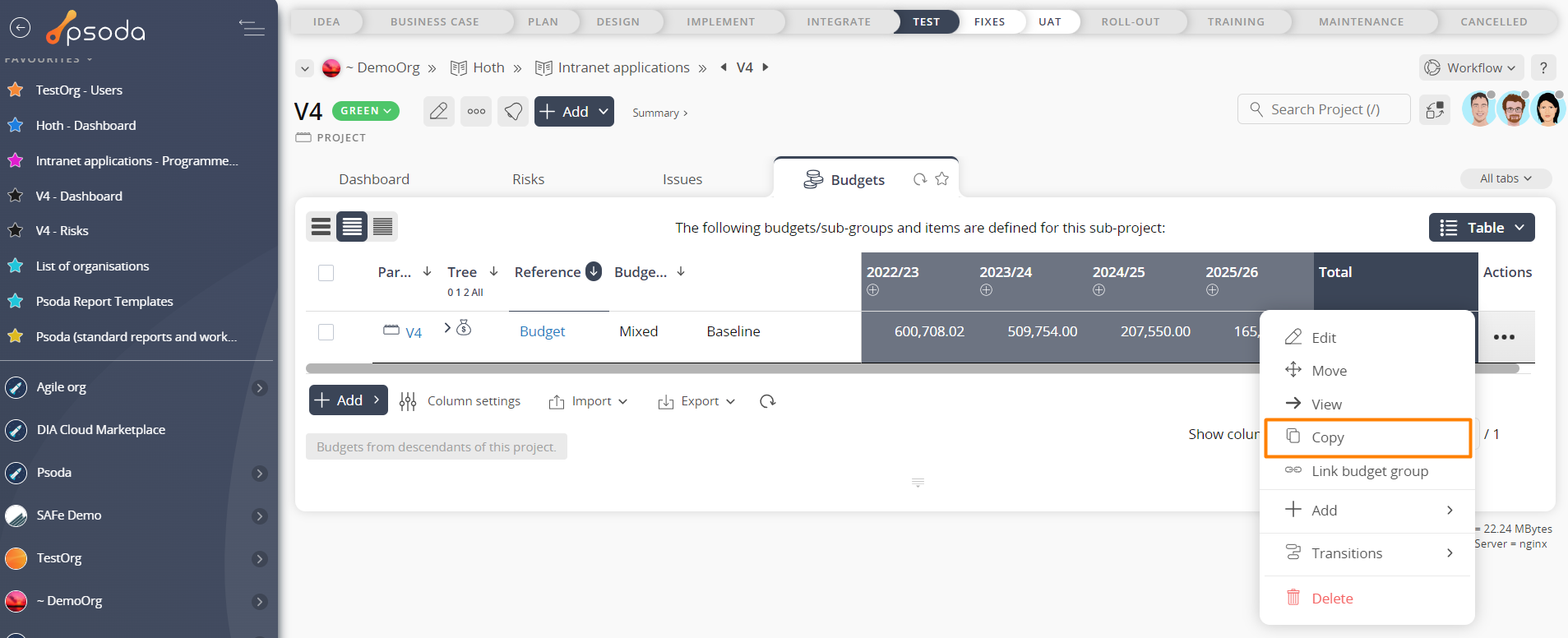Screen dimensions: 1568x638
Task: Select the compact row density view icon
Action: point(321,226)
